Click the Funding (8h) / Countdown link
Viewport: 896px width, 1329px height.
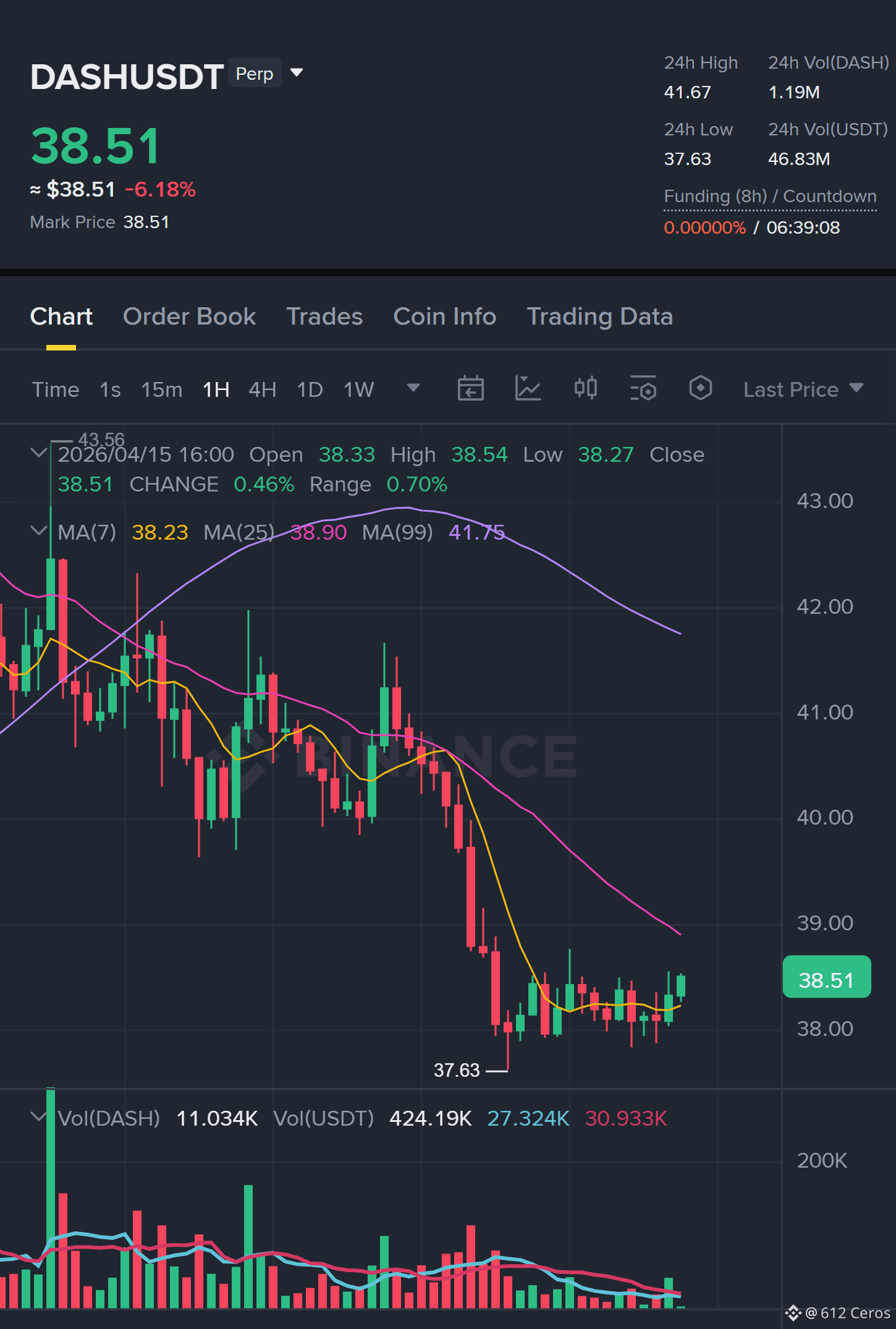point(770,197)
